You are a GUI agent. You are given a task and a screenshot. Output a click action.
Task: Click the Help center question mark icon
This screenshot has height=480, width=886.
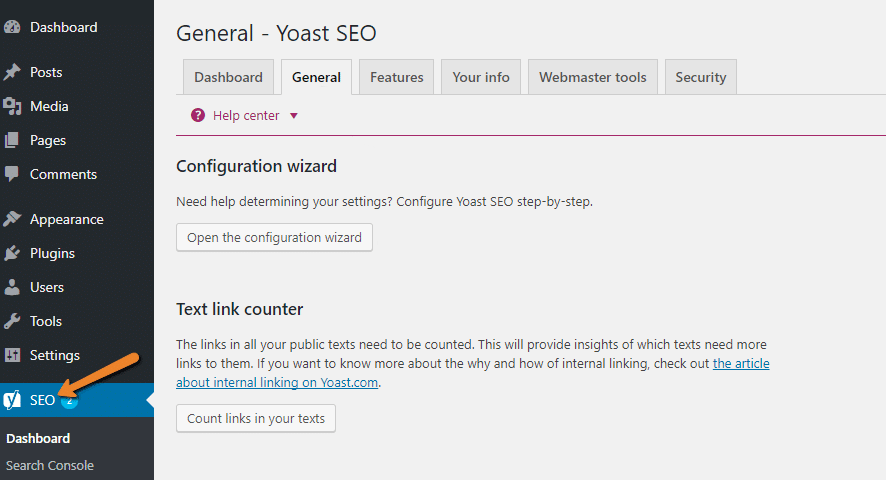click(198, 115)
